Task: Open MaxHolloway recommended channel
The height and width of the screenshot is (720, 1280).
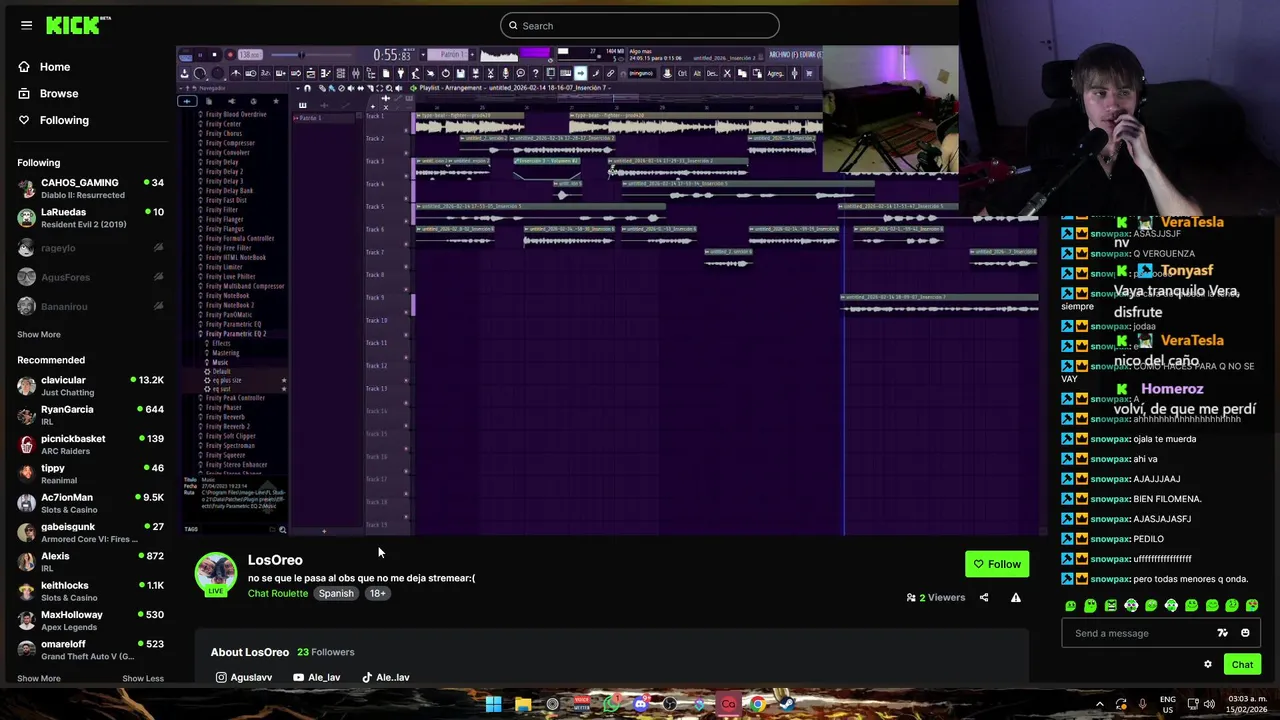Action: click(90, 620)
